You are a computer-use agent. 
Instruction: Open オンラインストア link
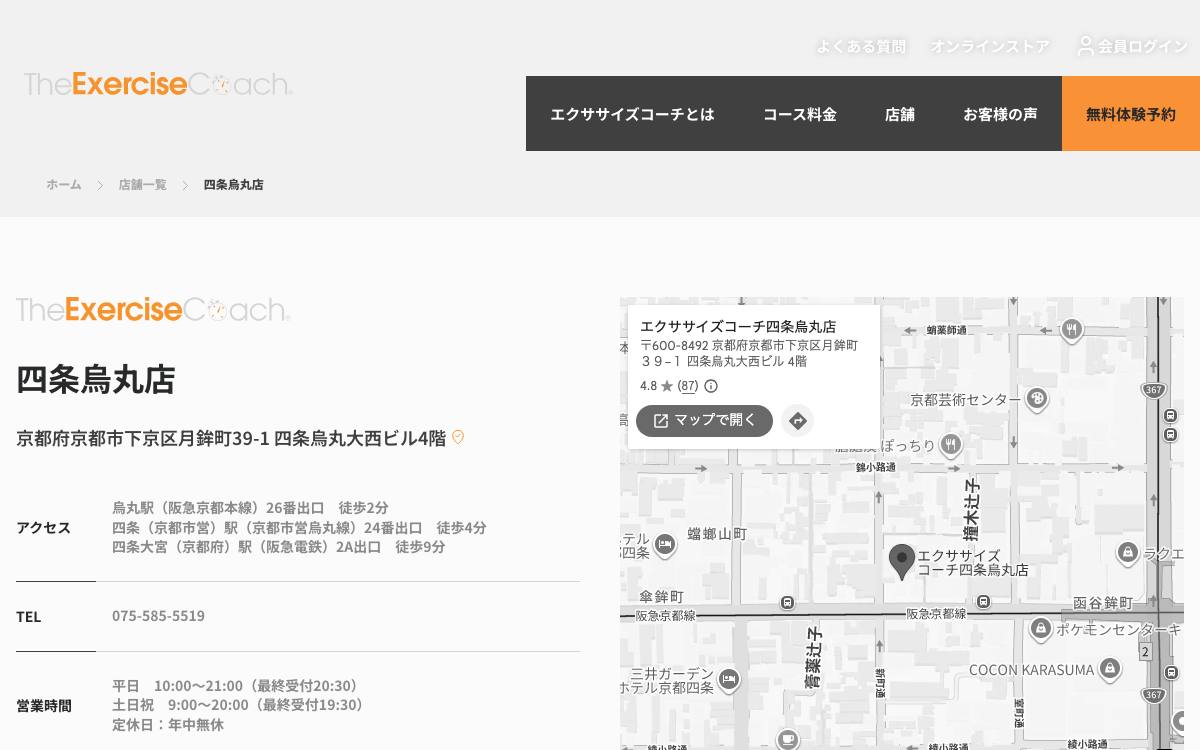coord(990,46)
